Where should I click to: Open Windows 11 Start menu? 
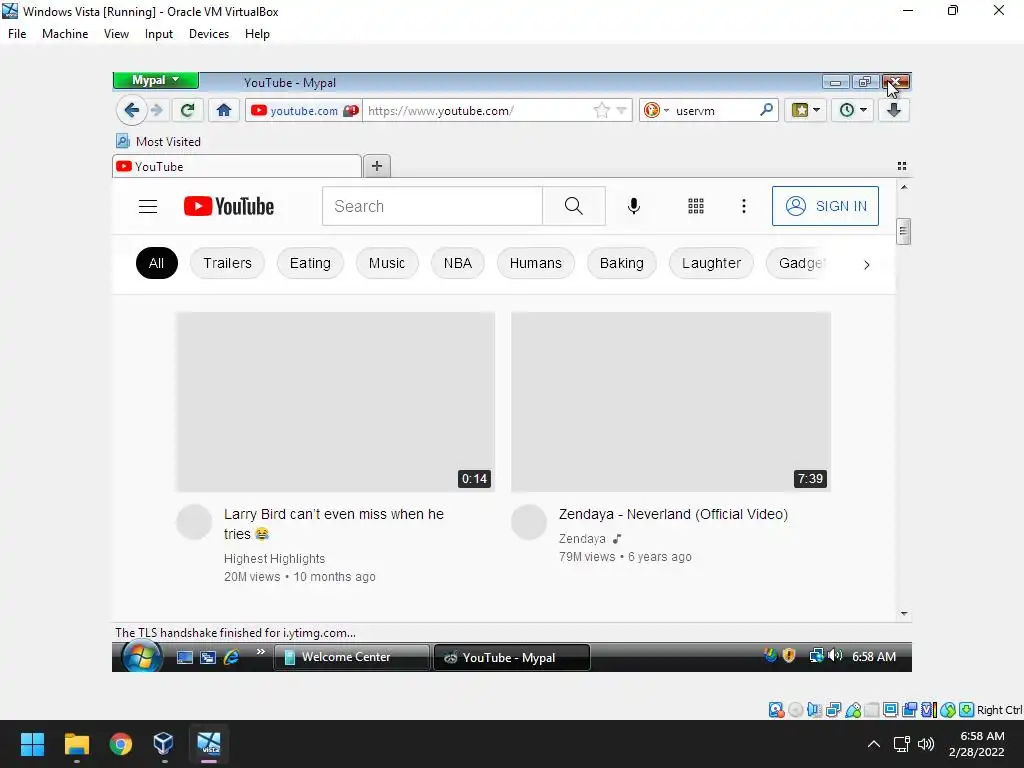32,744
